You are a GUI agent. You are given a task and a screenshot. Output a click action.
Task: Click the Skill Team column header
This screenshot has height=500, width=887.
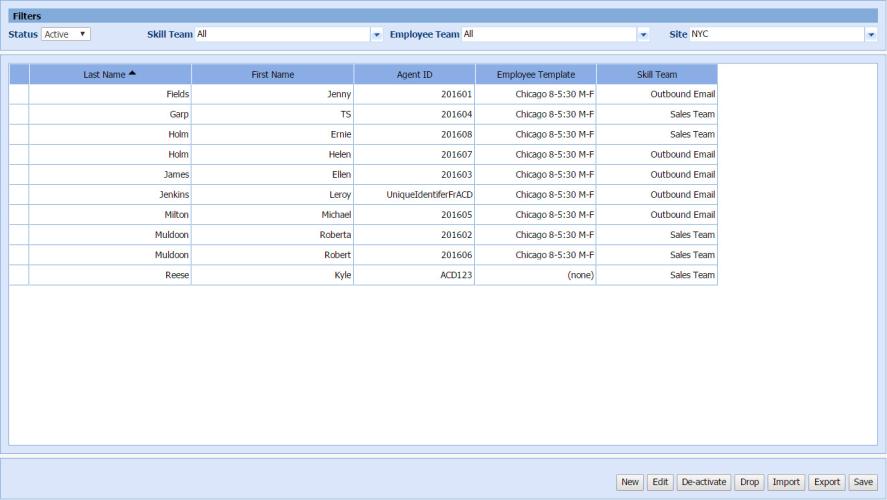click(x=657, y=74)
